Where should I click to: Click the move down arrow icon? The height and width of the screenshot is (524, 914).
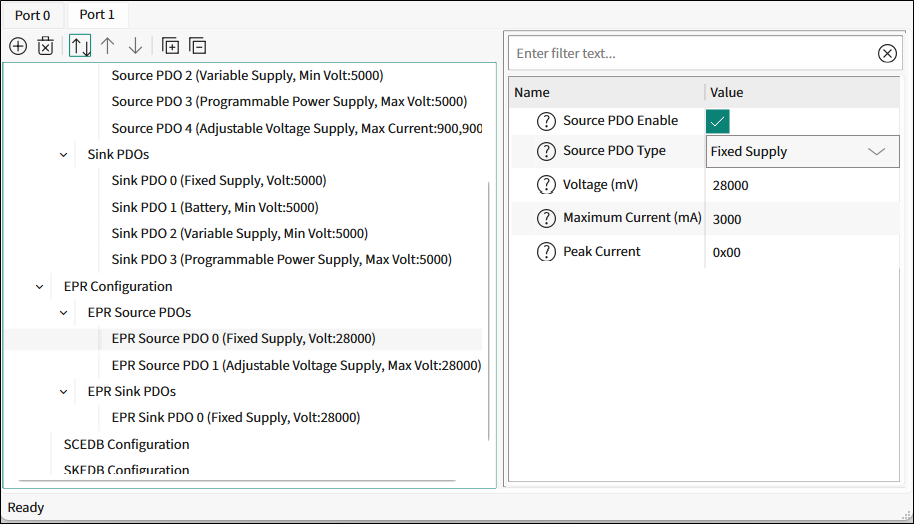[135, 46]
